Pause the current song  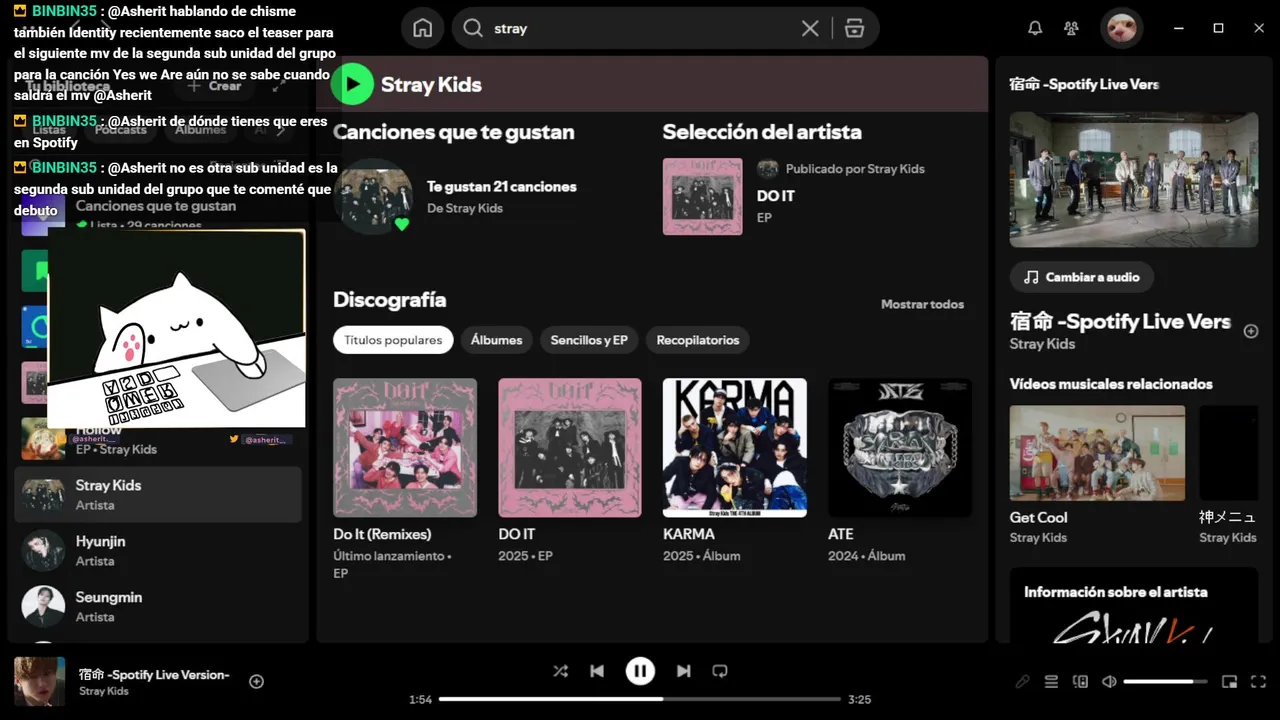640,671
